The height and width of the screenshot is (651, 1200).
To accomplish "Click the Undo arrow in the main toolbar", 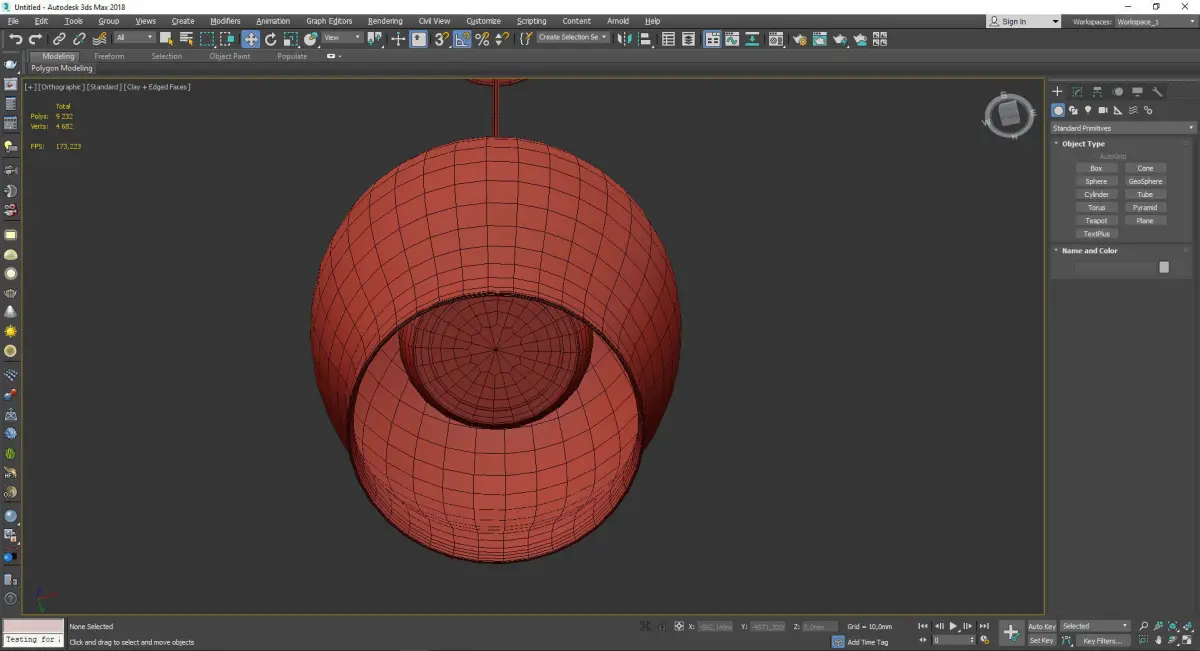I will coord(15,39).
